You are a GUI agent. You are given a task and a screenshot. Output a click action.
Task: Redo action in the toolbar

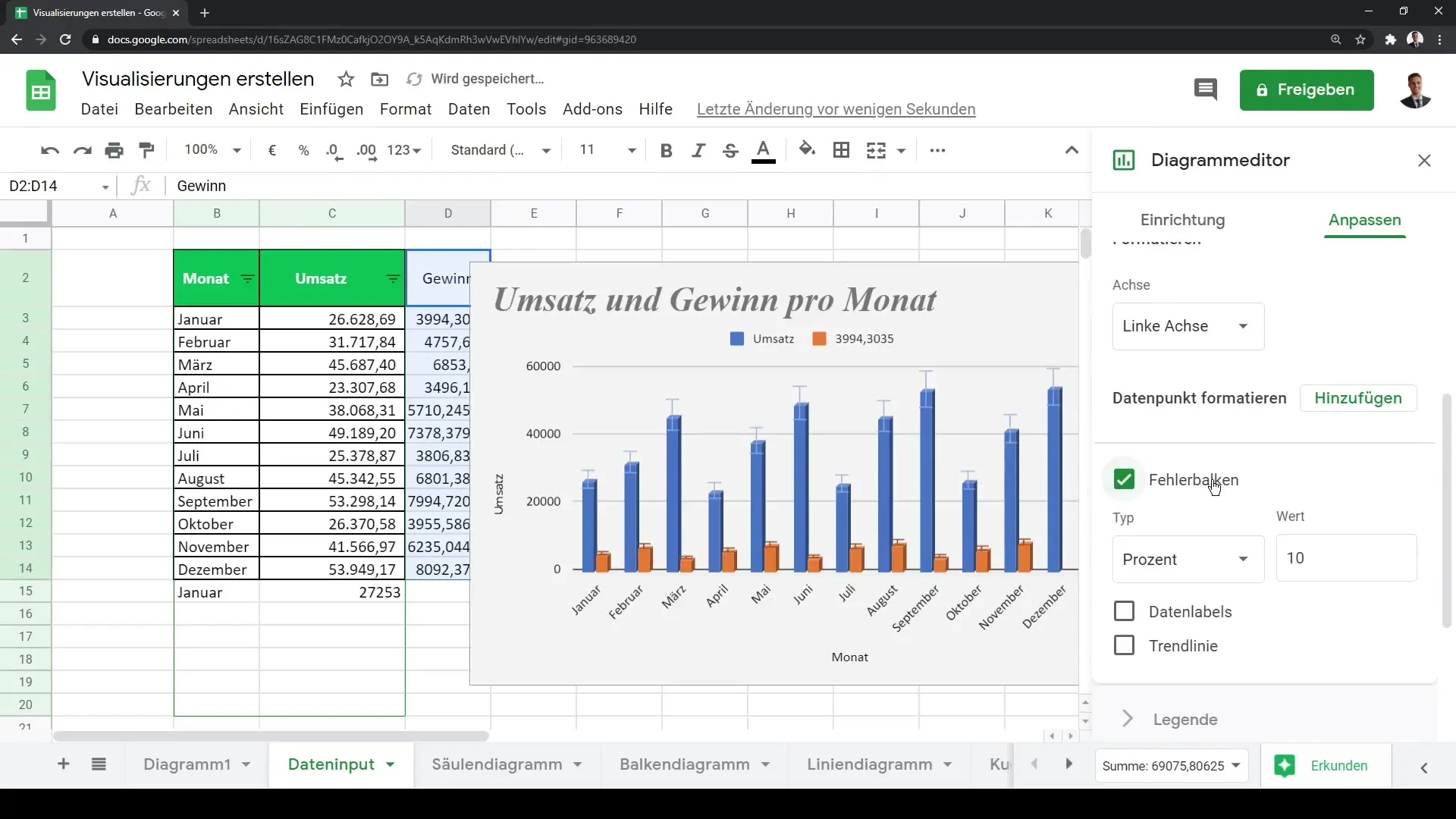82,150
